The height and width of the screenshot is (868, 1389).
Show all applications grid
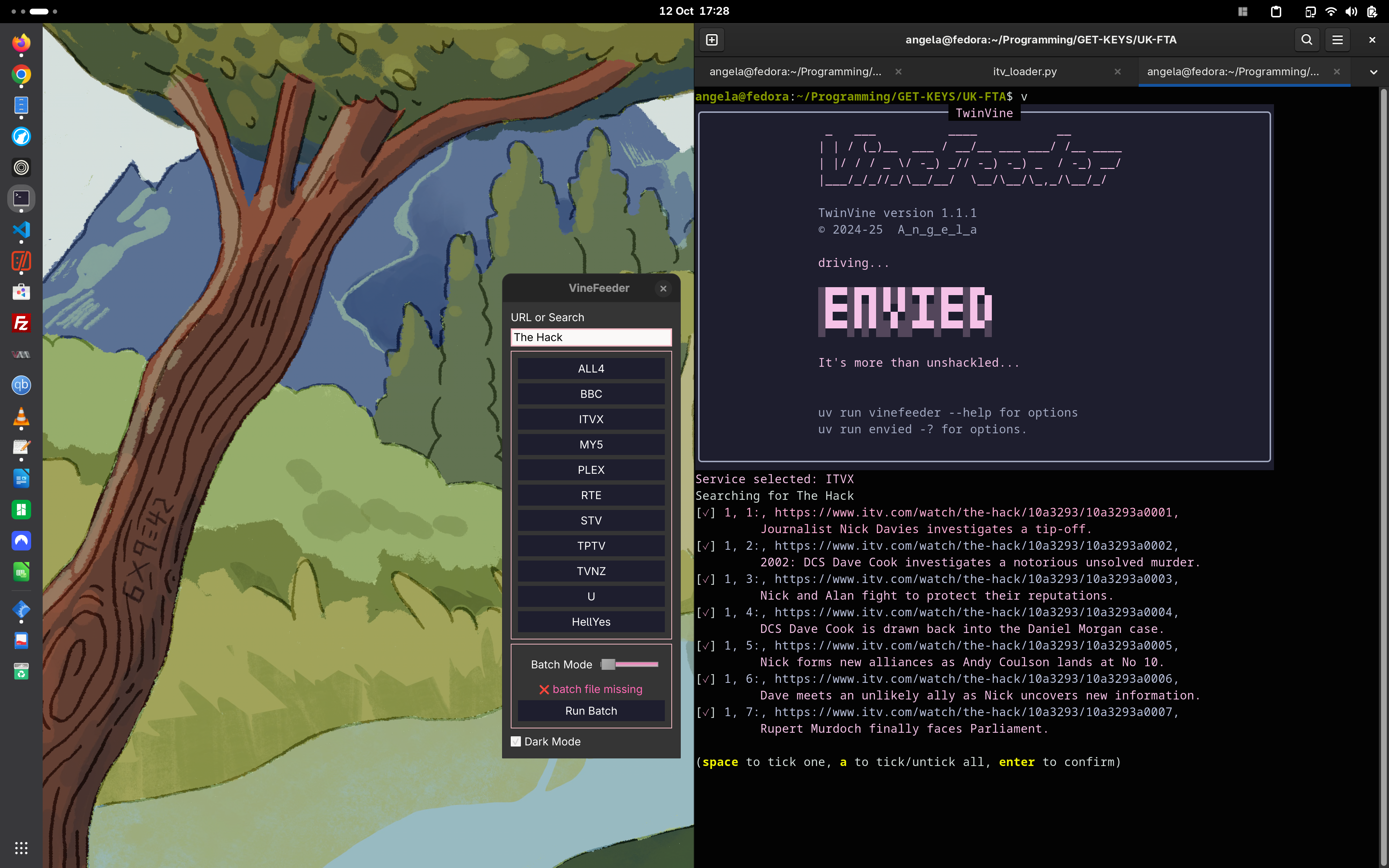click(x=21, y=847)
